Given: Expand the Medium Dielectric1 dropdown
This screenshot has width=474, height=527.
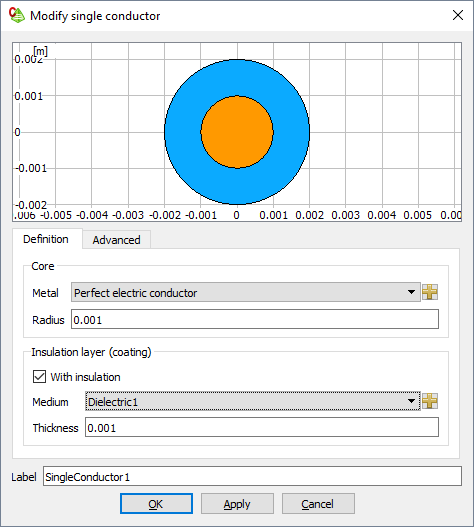Looking at the screenshot, I should 252,401.
